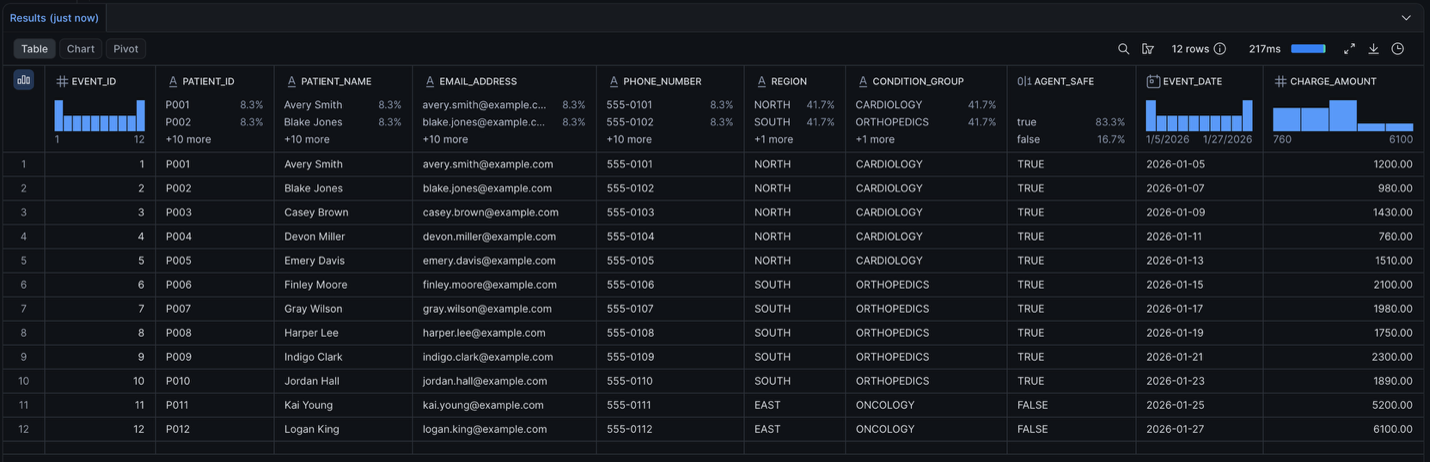The image size is (1430, 462).
Task: Switch to the Table view
Action: tap(35, 49)
